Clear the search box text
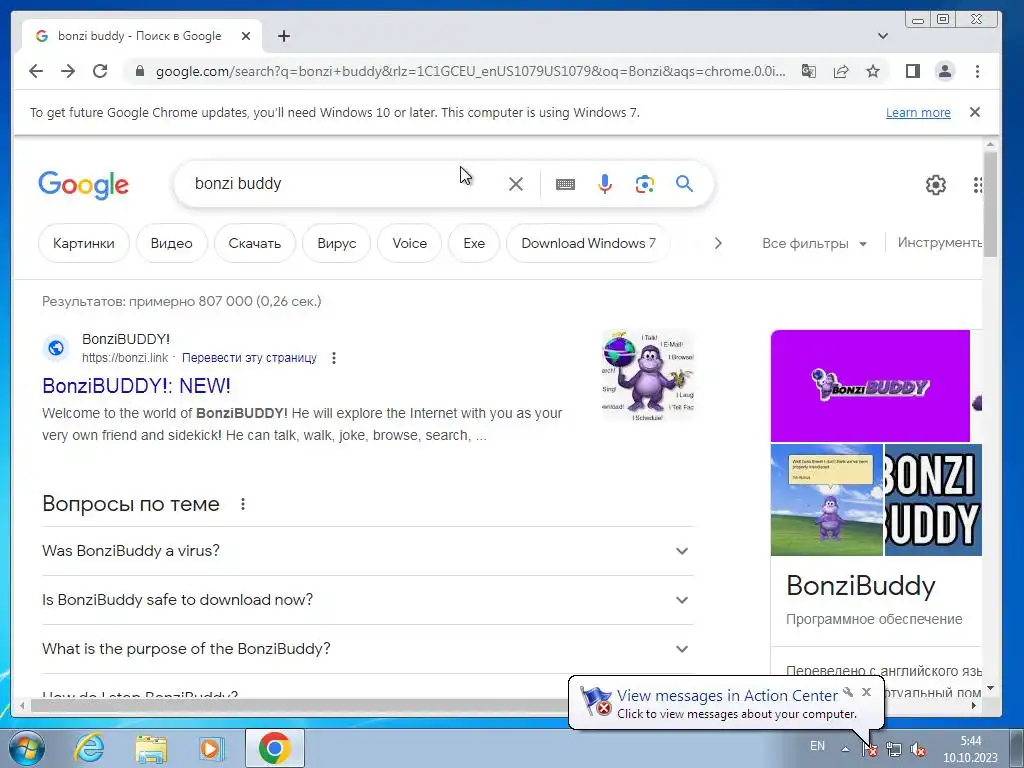 click(516, 184)
